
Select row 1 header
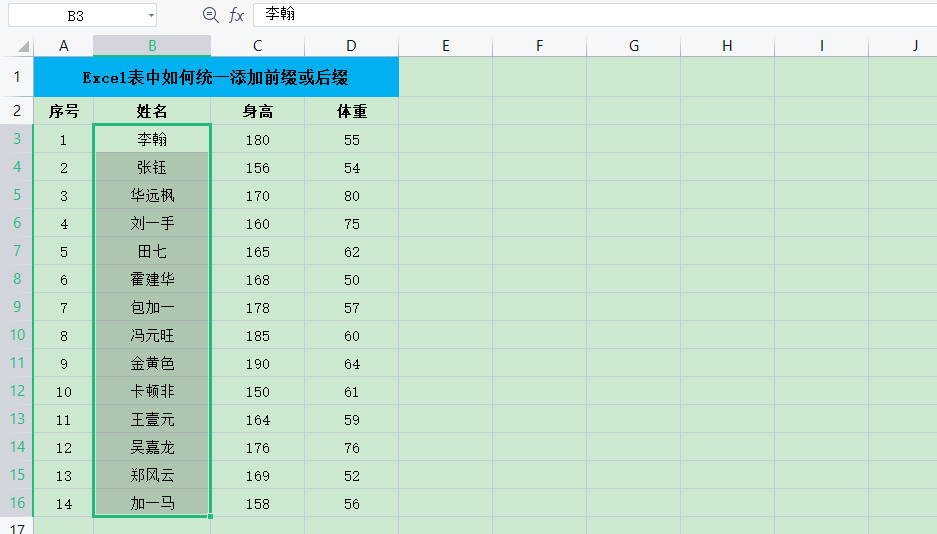point(17,77)
